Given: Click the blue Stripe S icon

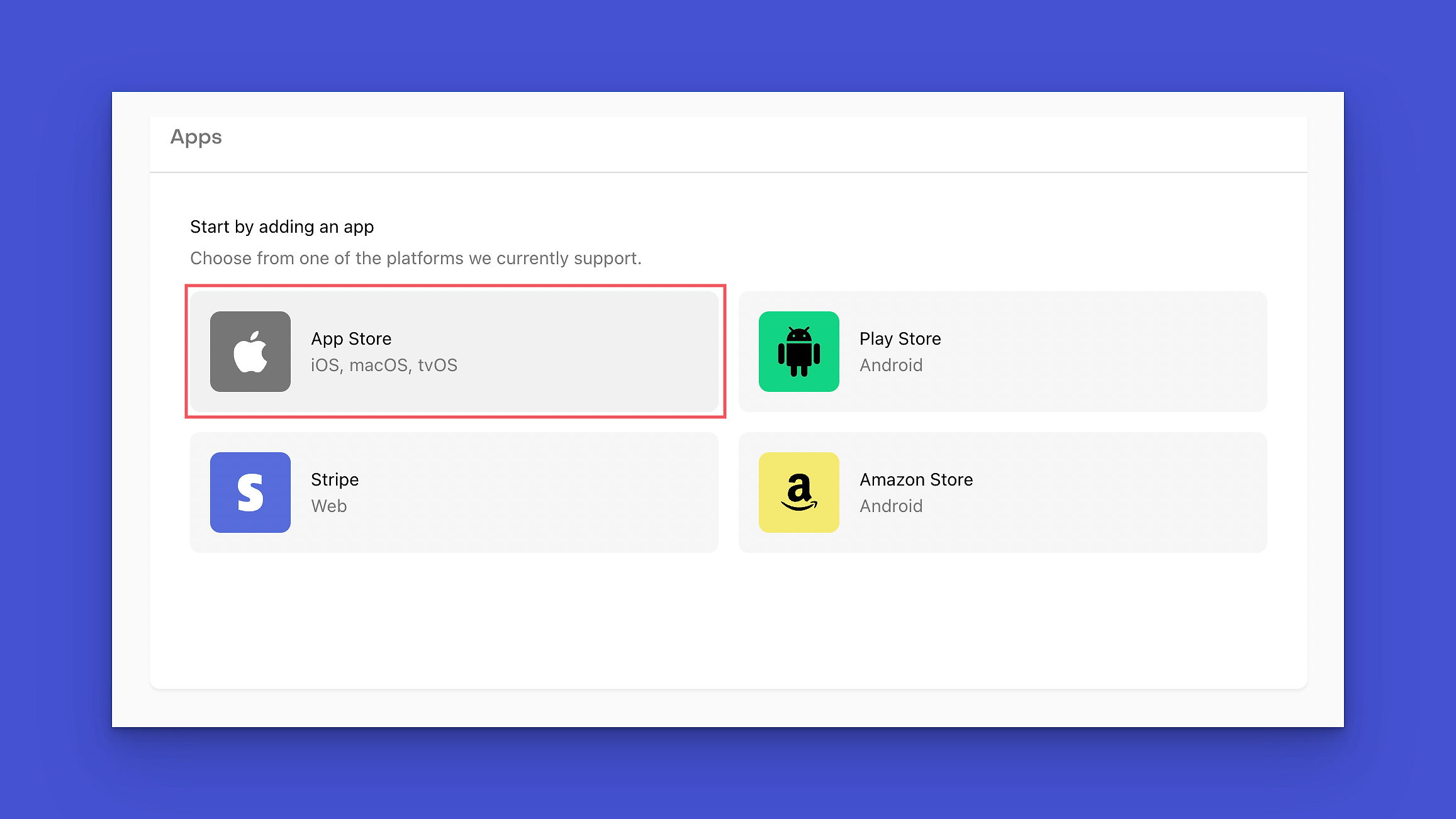Looking at the screenshot, I should tap(250, 493).
